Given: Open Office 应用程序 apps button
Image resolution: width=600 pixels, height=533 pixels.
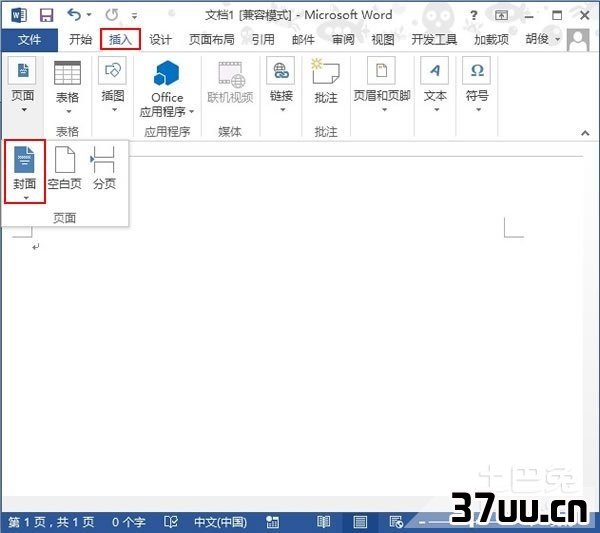Looking at the screenshot, I should point(167,89).
